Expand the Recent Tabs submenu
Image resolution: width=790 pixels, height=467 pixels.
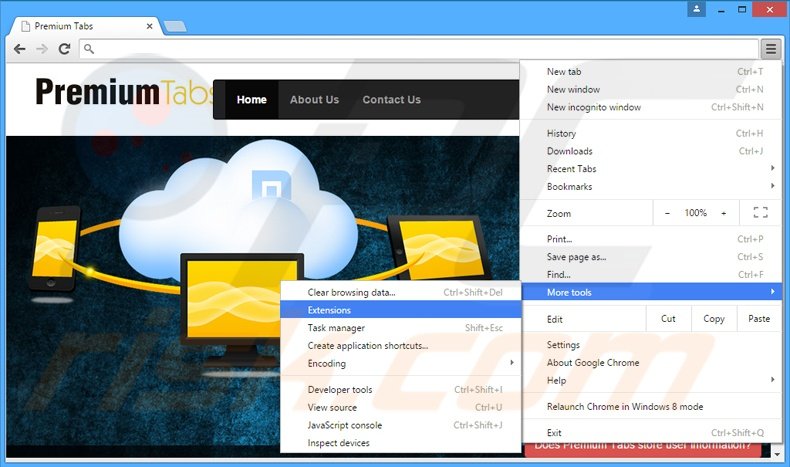[x=651, y=169]
